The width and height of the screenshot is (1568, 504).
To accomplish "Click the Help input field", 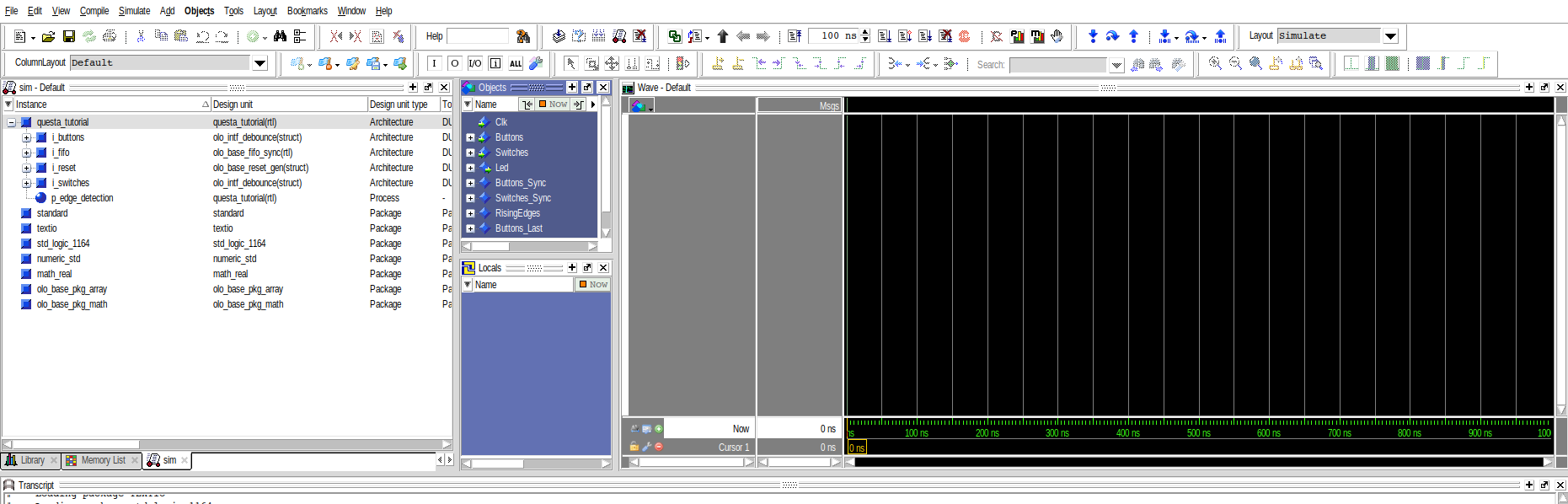I will 478,36.
